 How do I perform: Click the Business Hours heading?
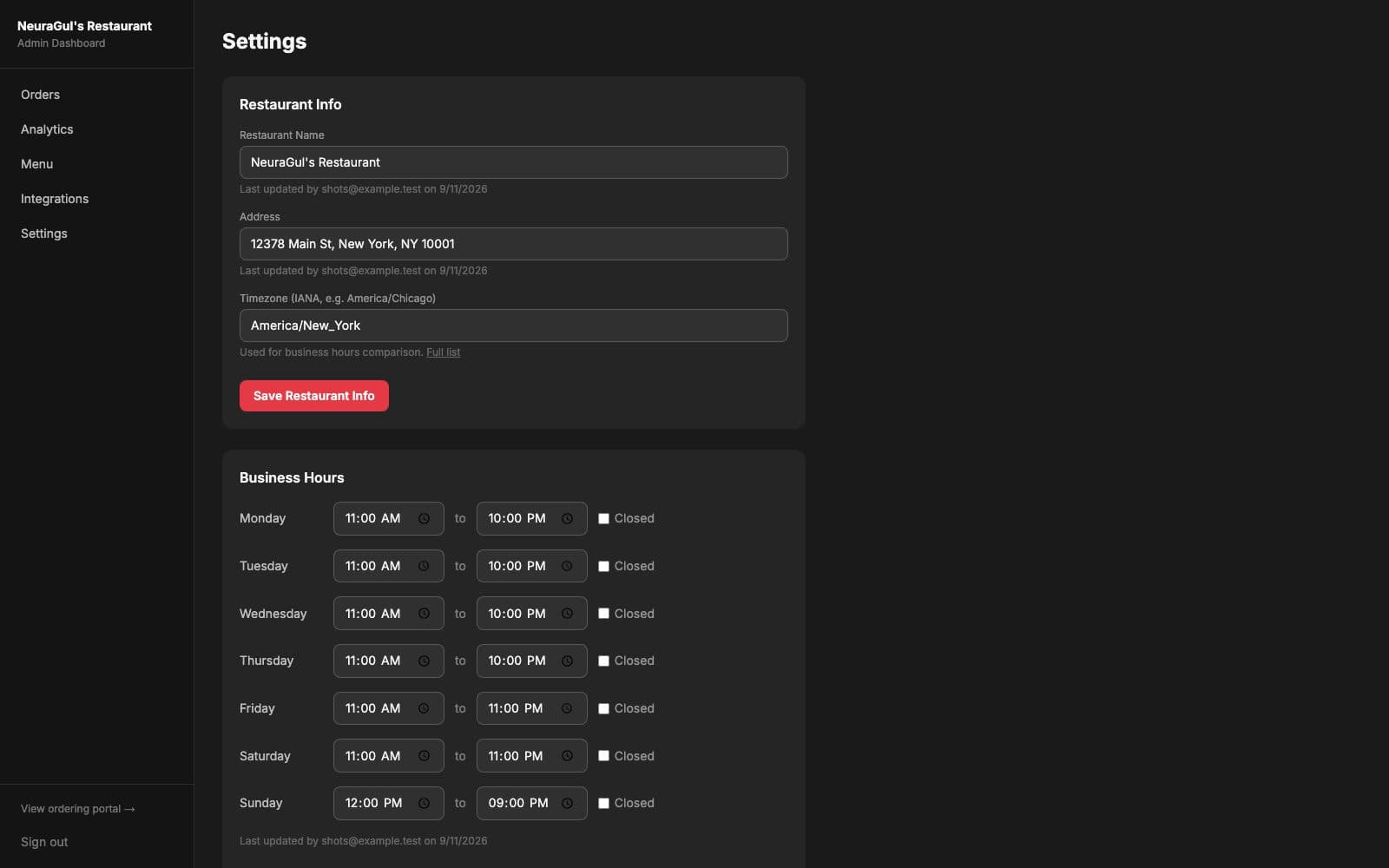[x=292, y=477]
